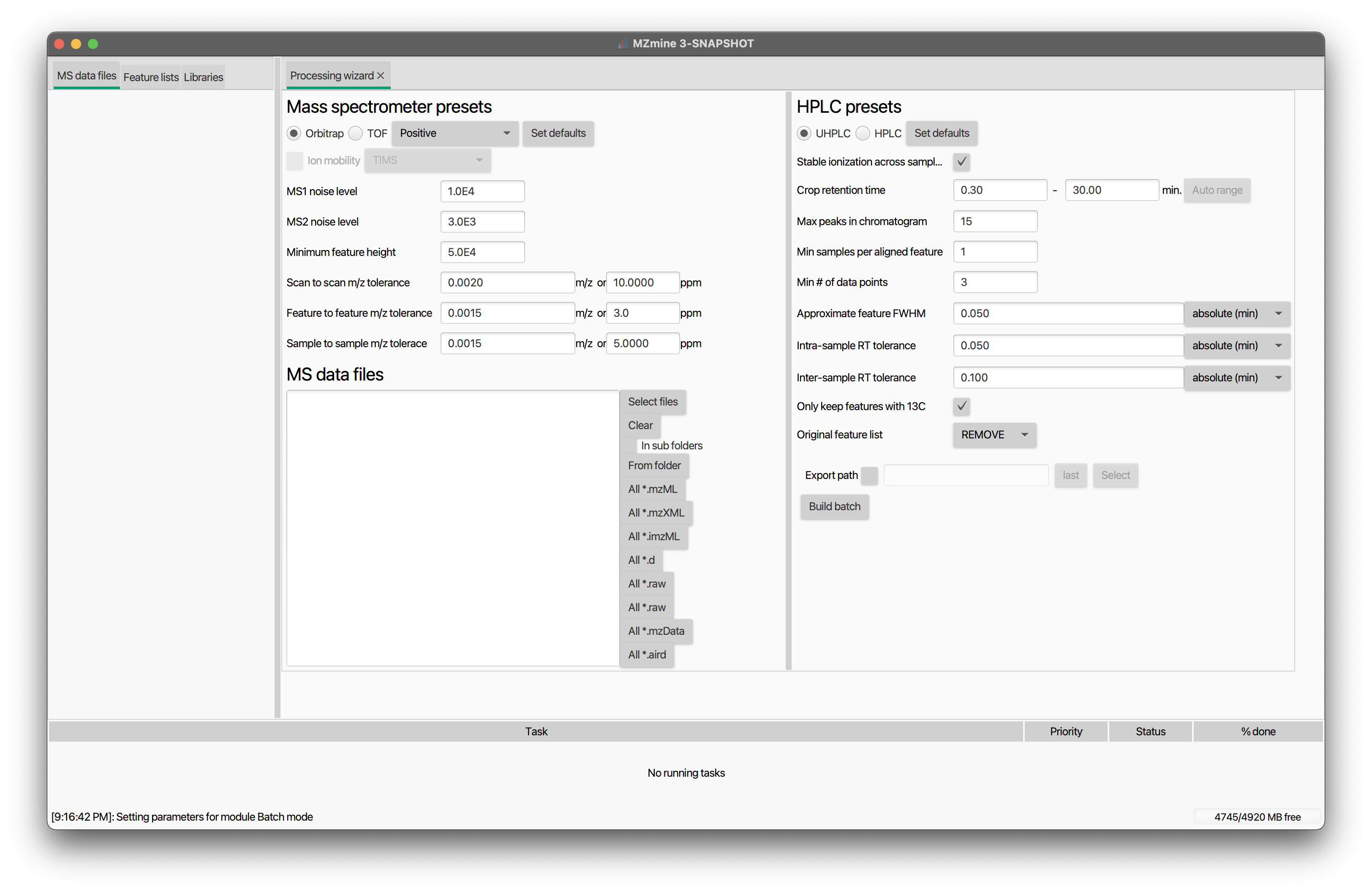The height and width of the screenshot is (892, 1372).
Task: Click the Task column header
Action: pos(536,731)
